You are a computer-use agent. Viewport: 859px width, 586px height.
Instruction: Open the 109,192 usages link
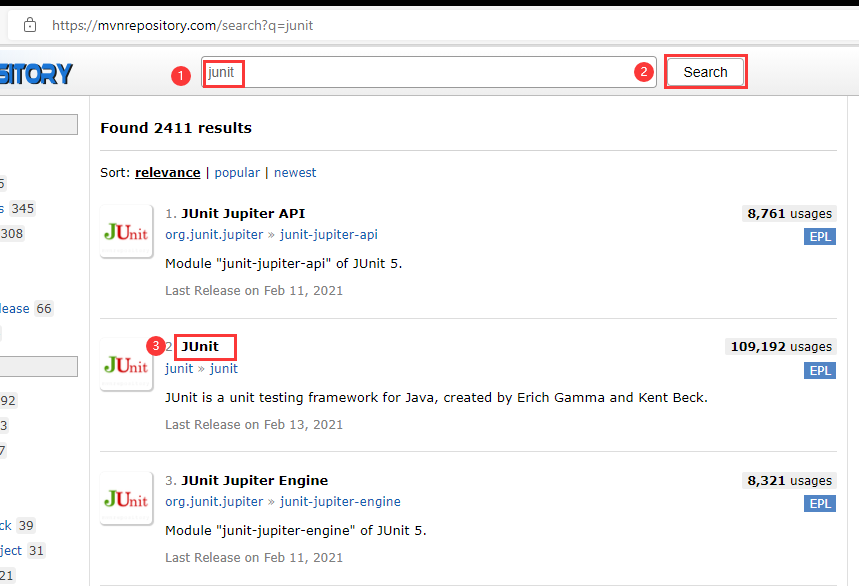781,347
